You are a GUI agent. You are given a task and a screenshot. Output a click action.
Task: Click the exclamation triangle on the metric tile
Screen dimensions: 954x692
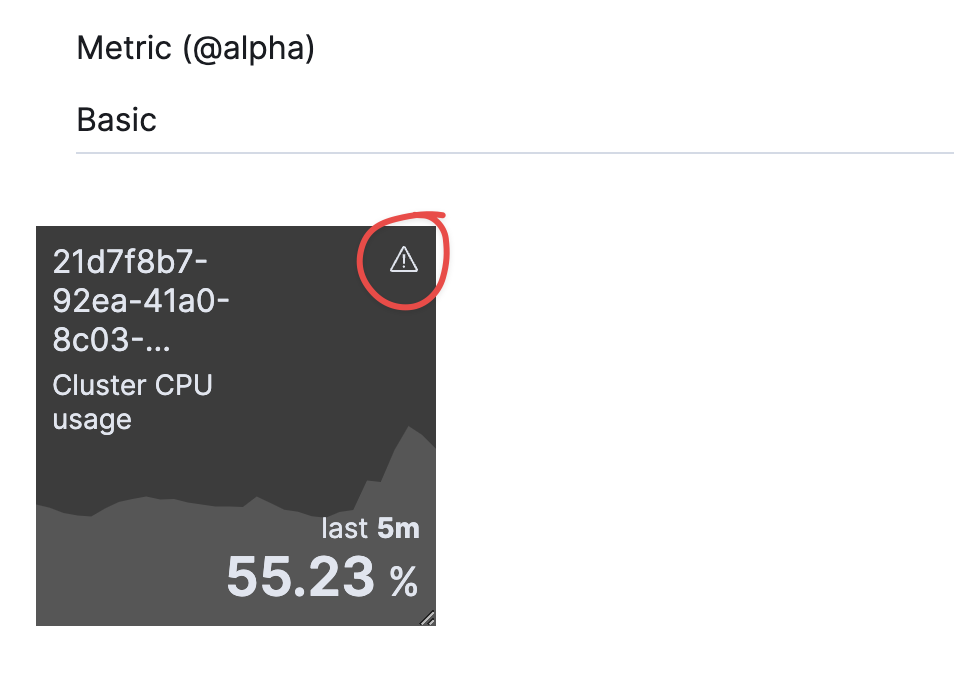coord(403,258)
